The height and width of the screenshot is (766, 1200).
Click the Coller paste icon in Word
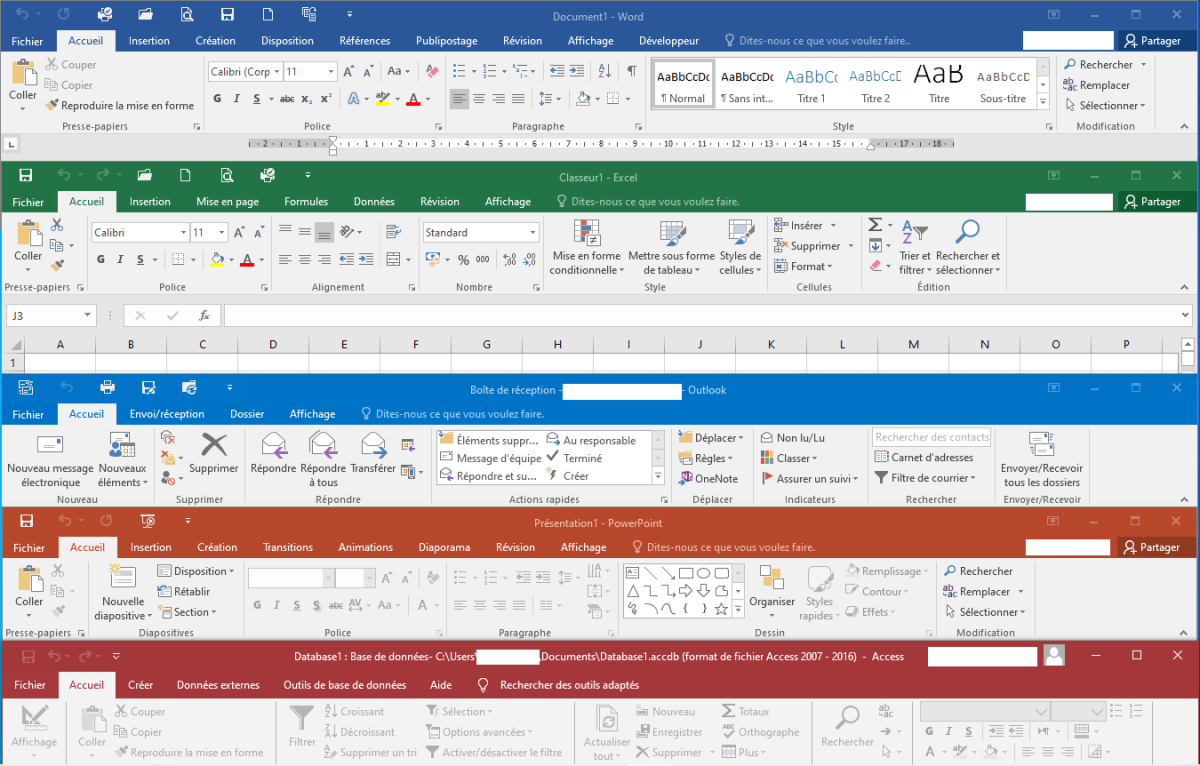23,73
